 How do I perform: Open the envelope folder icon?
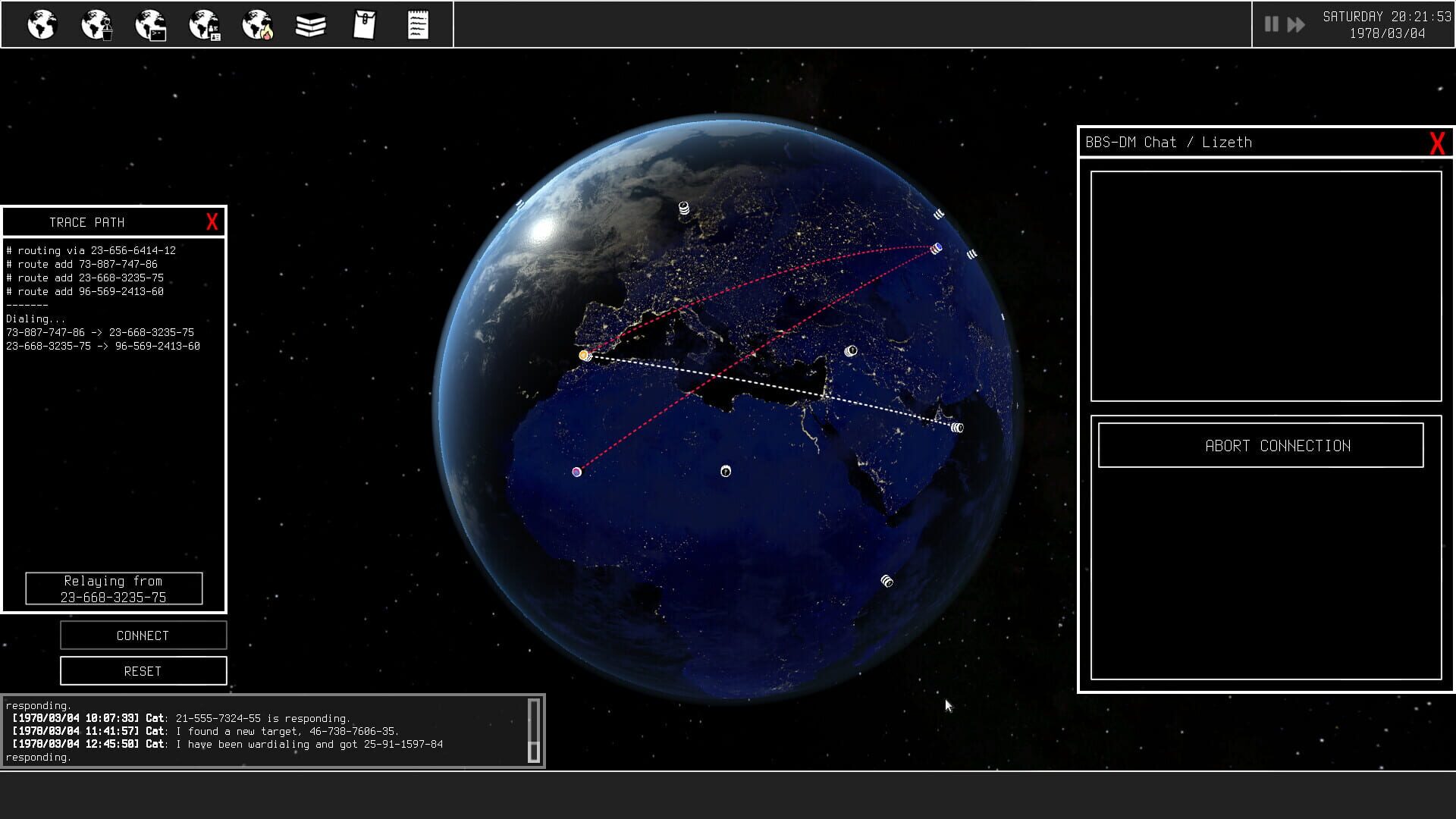pos(365,25)
